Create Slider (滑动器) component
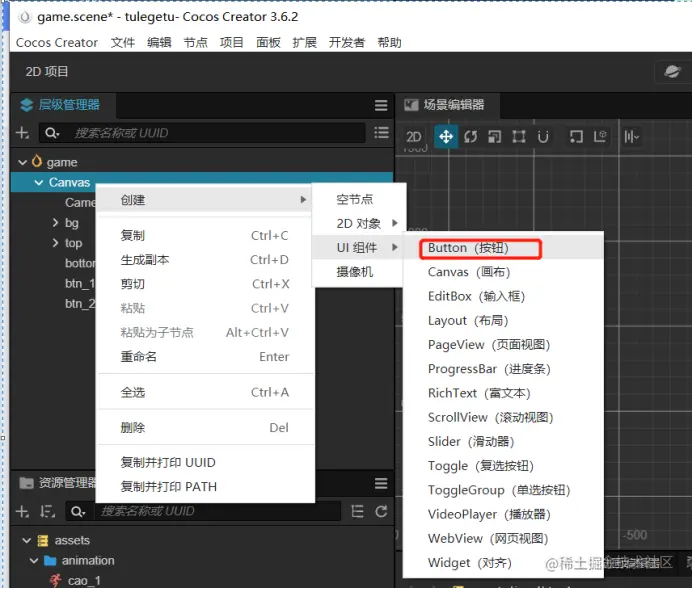 click(x=503, y=442)
